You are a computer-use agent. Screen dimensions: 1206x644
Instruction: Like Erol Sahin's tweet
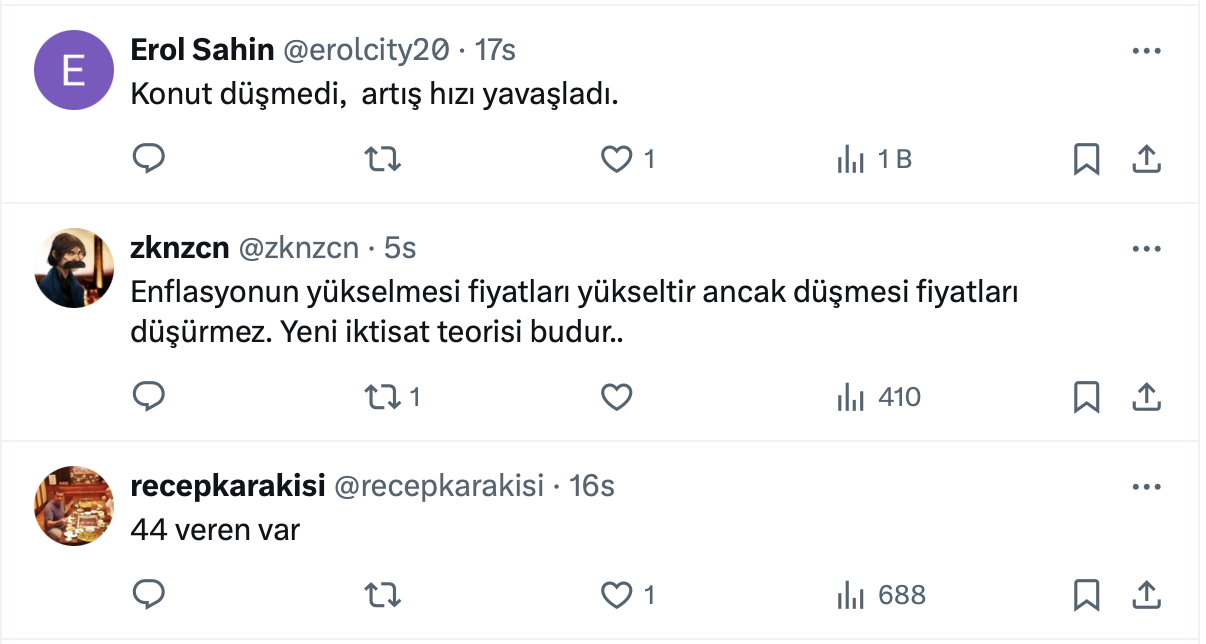pos(617,159)
